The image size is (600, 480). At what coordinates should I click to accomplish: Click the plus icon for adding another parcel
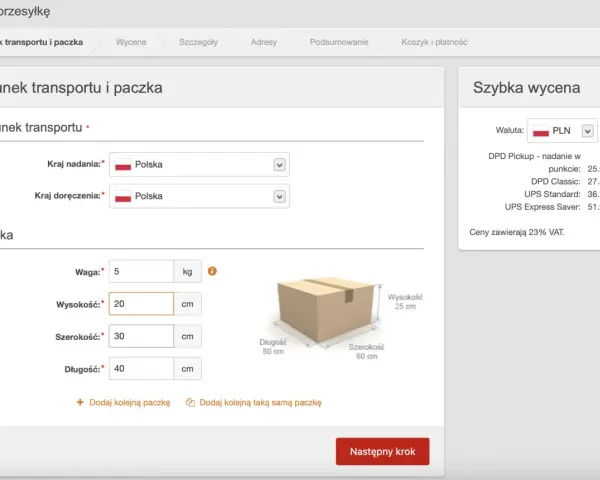[80, 402]
